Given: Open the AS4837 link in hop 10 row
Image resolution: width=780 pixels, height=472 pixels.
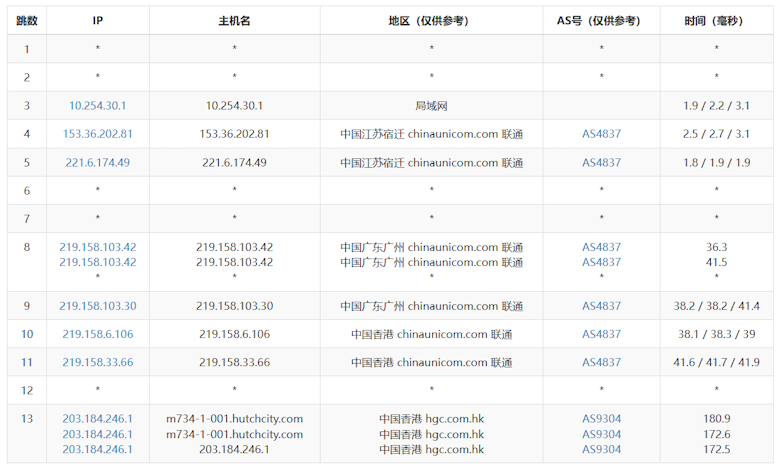Looking at the screenshot, I should pyautogui.click(x=601, y=334).
